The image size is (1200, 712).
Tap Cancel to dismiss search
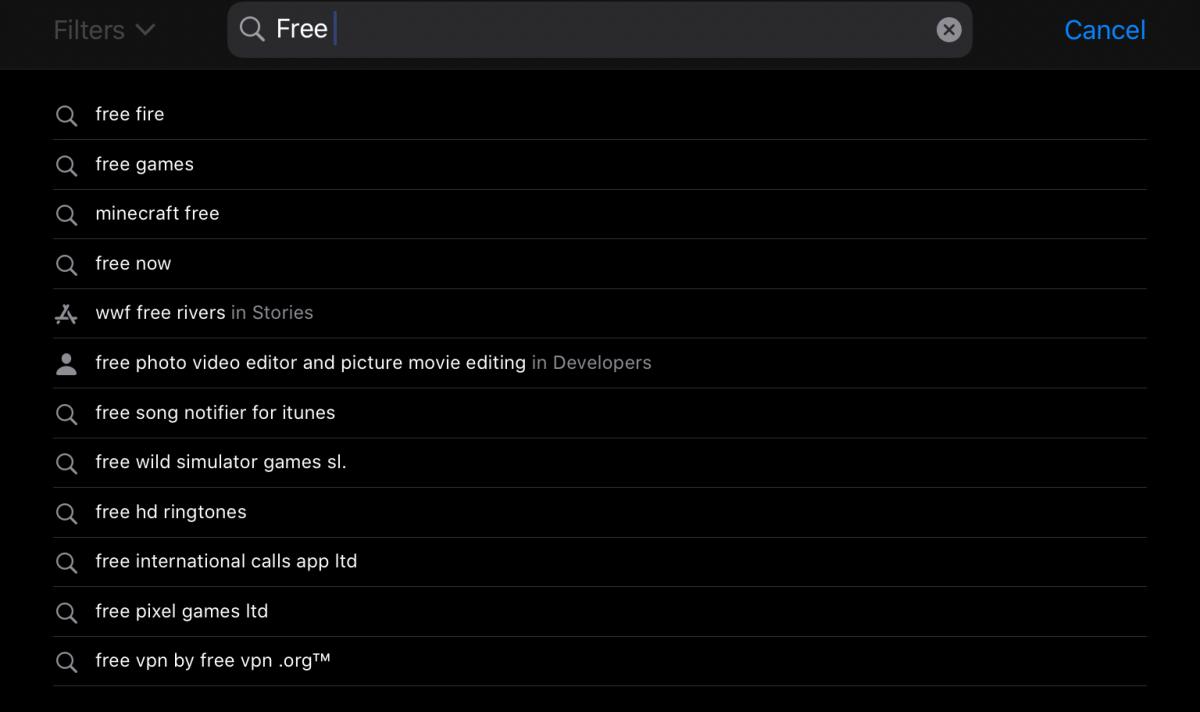point(1104,30)
